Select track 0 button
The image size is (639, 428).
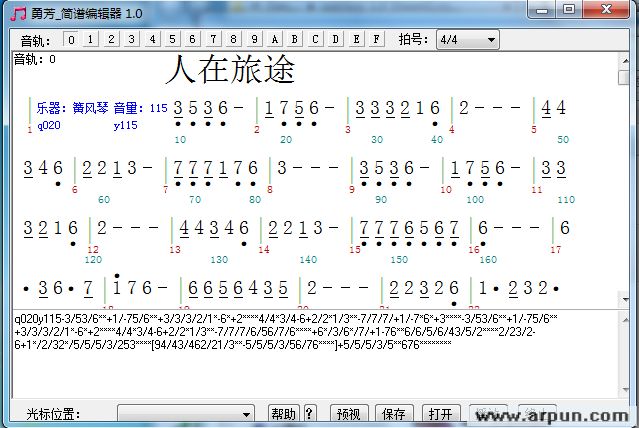point(71,40)
